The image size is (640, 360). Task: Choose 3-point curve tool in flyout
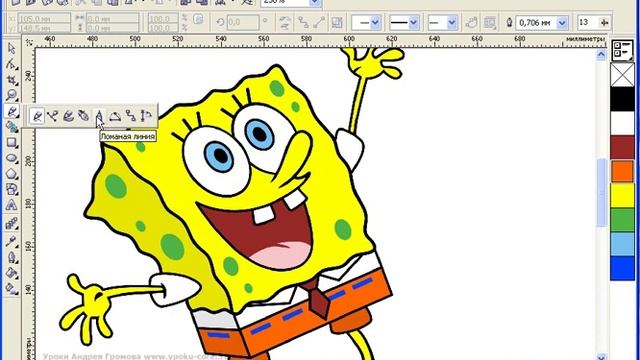pos(115,116)
